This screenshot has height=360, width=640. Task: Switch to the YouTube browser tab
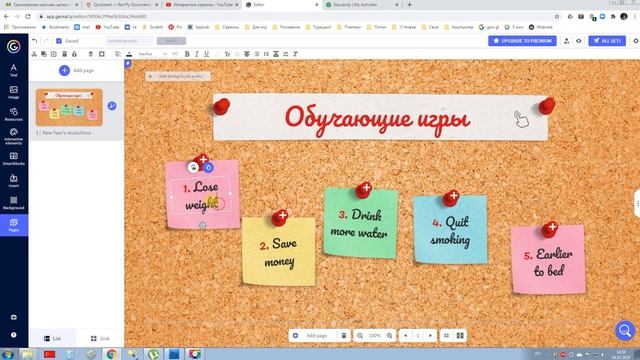point(202,4)
